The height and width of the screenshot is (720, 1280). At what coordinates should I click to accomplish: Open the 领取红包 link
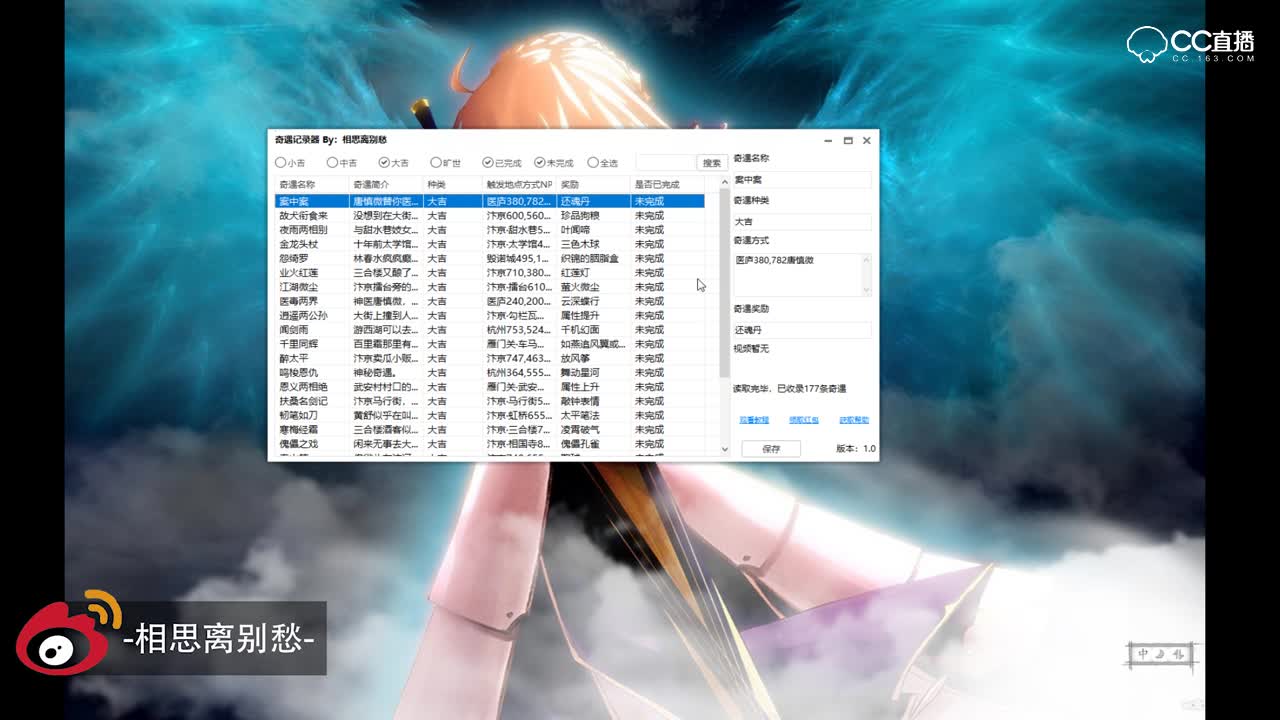click(804, 421)
